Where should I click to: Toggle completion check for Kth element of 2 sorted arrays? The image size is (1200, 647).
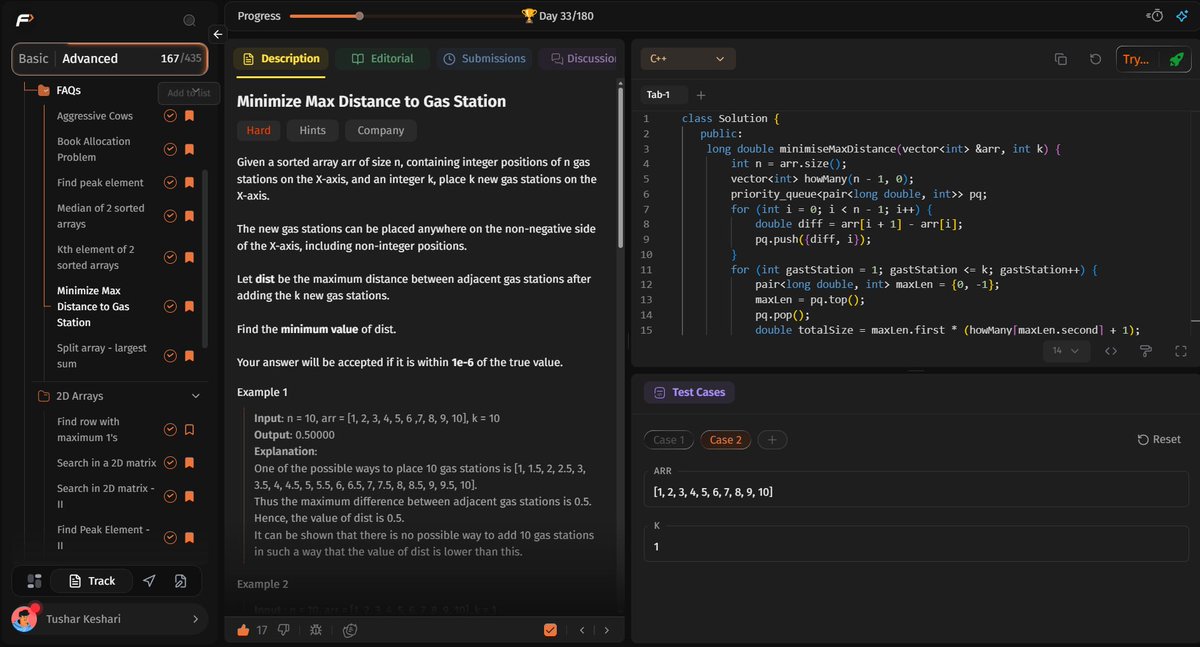click(x=170, y=257)
